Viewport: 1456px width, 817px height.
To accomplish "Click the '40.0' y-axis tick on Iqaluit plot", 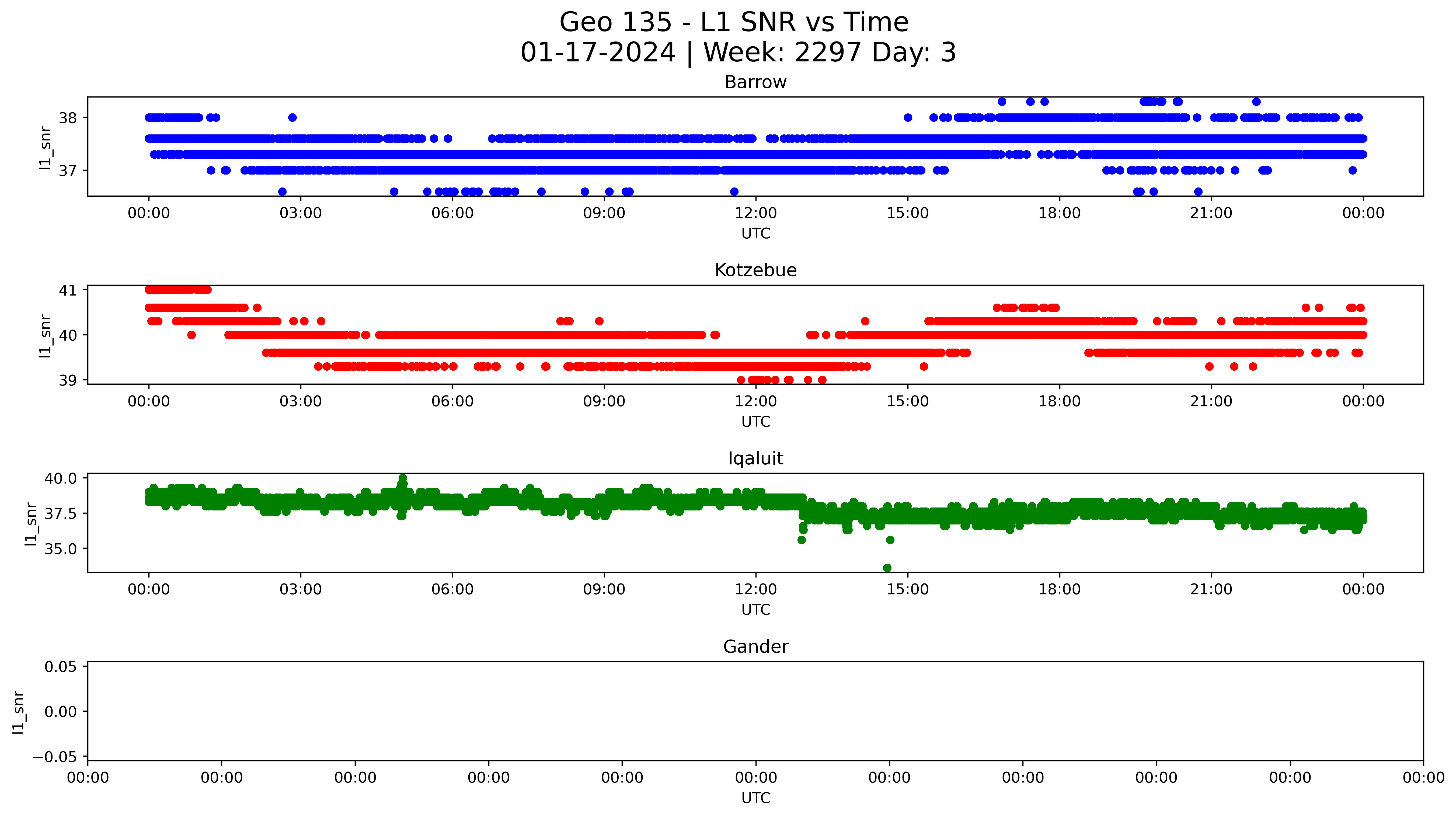I will click(x=61, y=478).
